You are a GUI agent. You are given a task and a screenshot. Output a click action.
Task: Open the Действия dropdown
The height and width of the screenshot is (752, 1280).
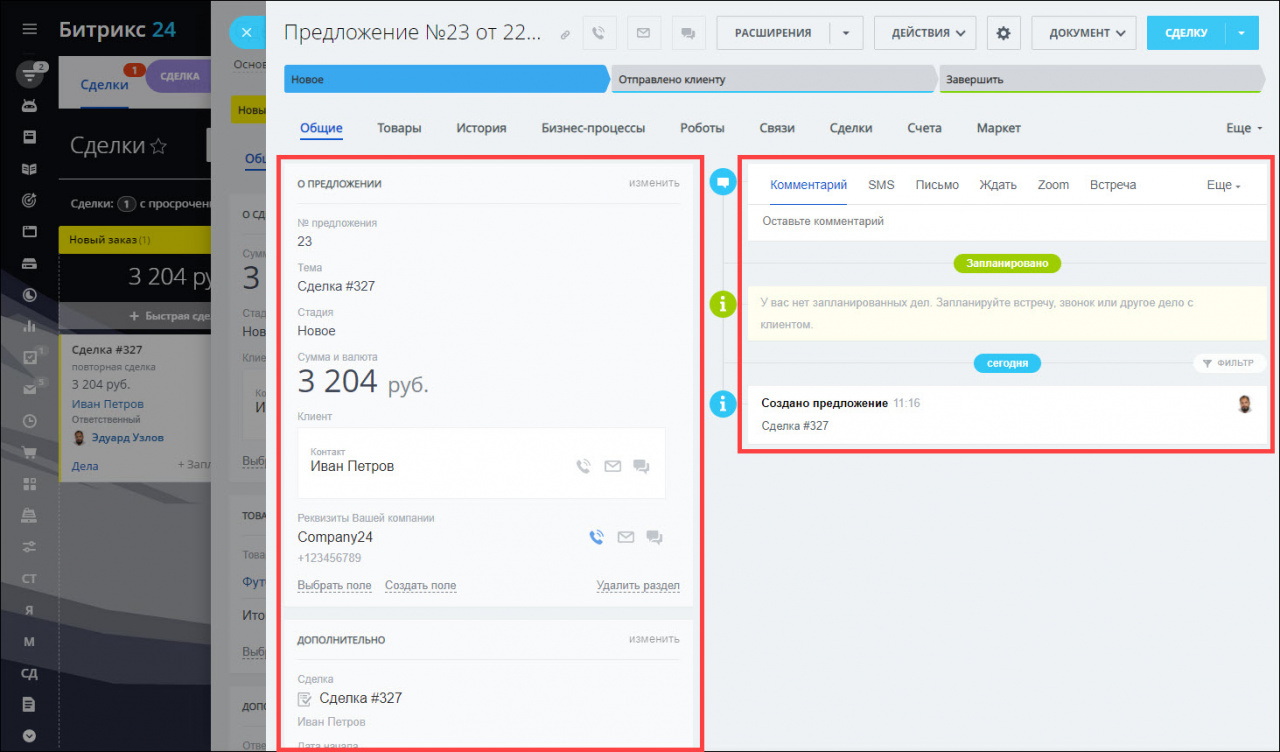coord(926,33)
